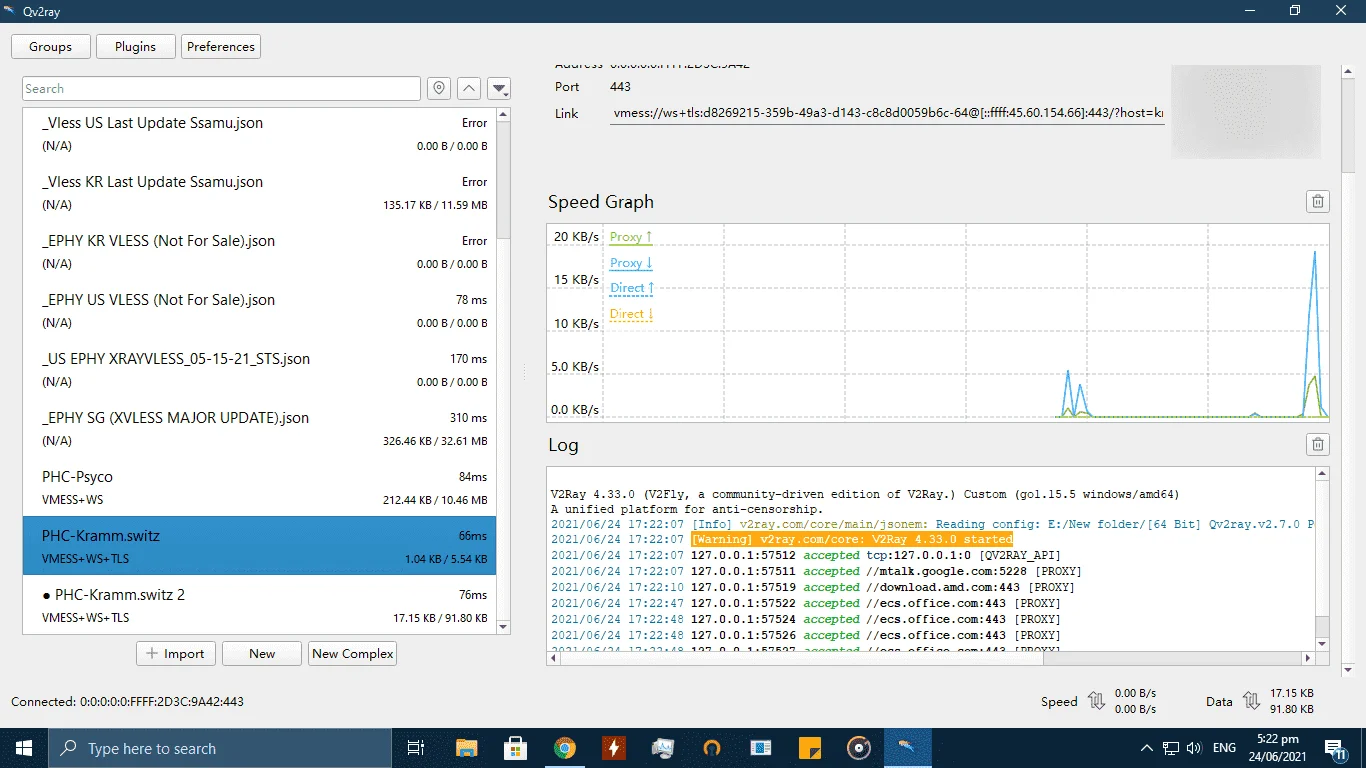Open the Windows Start menu
Screen dimensions: 1366x768
23,748
